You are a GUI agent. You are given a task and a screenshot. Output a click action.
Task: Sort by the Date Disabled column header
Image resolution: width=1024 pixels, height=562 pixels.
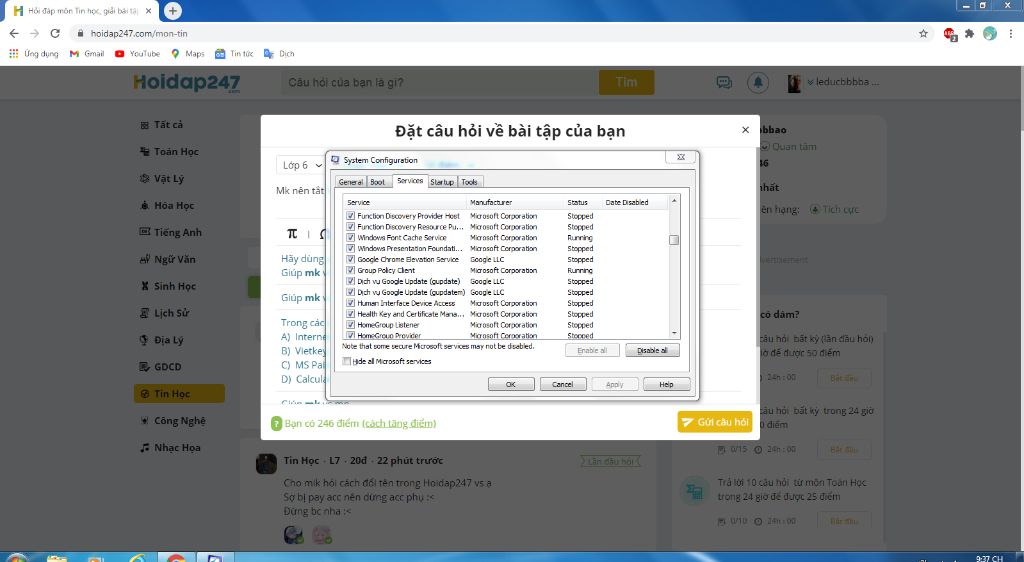coord(635,202)
